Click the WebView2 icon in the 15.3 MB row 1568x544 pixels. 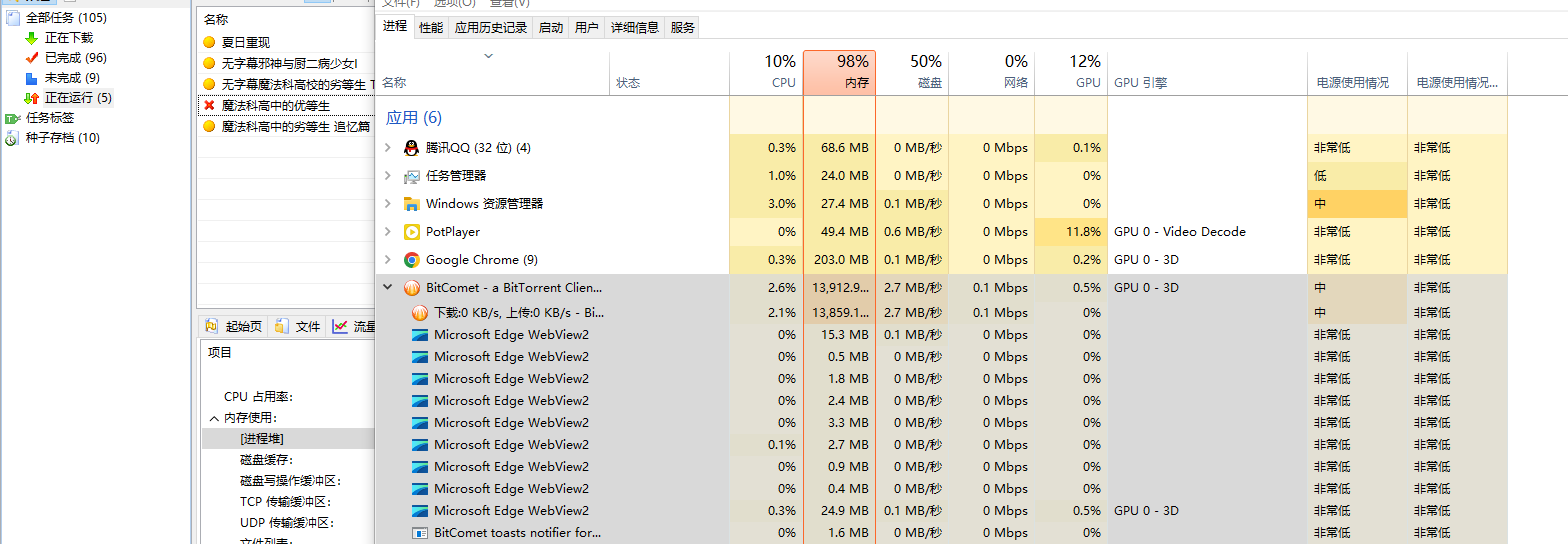point(420,335)
